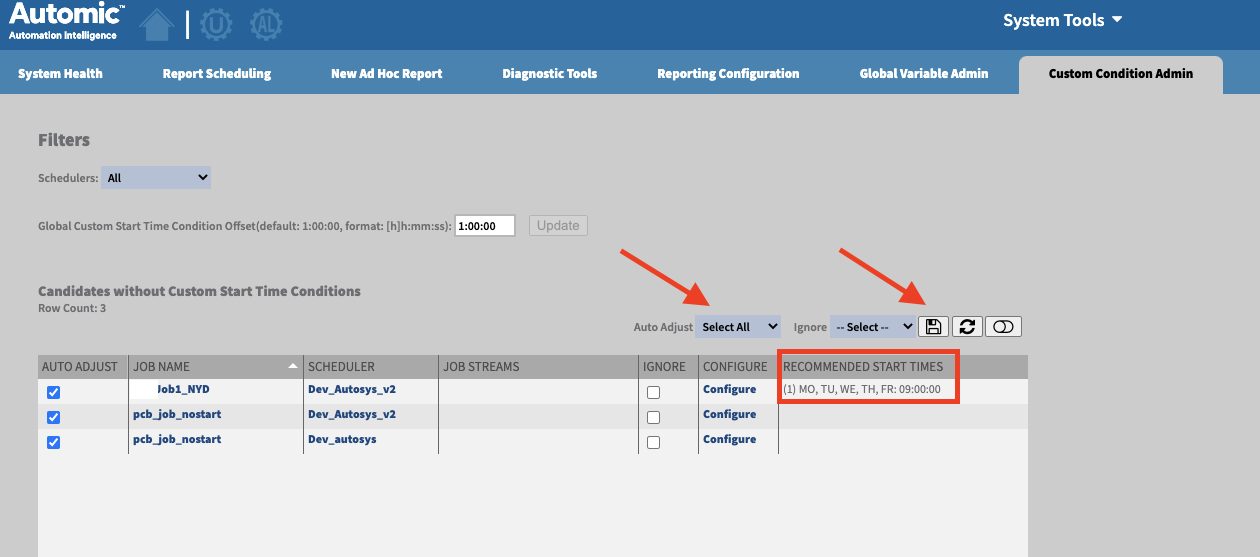Click the refresh arrows icon button

click(x=966, y=326)
